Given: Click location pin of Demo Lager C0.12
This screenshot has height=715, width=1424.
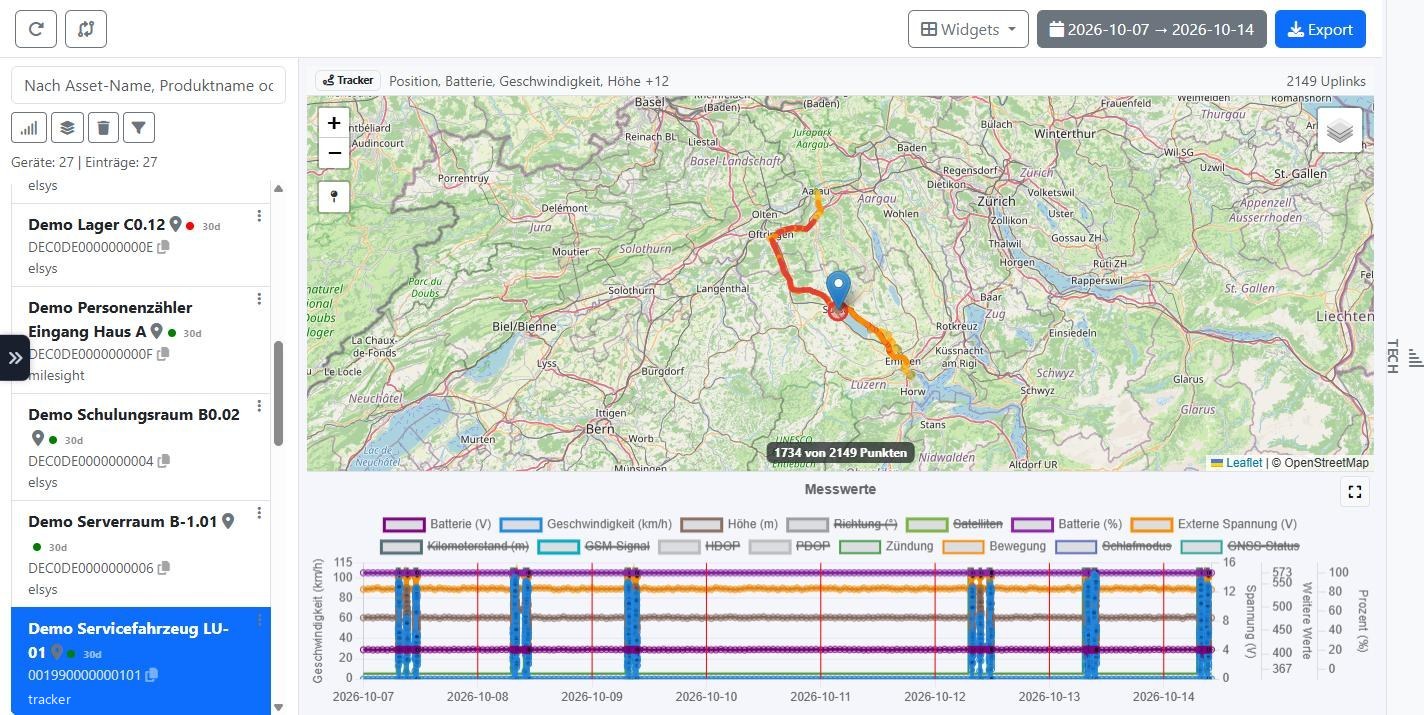Looking at the screenshot, I should 175,224.
